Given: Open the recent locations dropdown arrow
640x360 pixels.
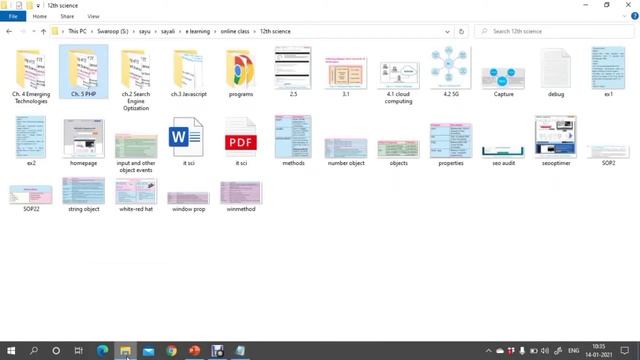Looking at the screenshot, I should pyautogui.click(x=33, y=31).
